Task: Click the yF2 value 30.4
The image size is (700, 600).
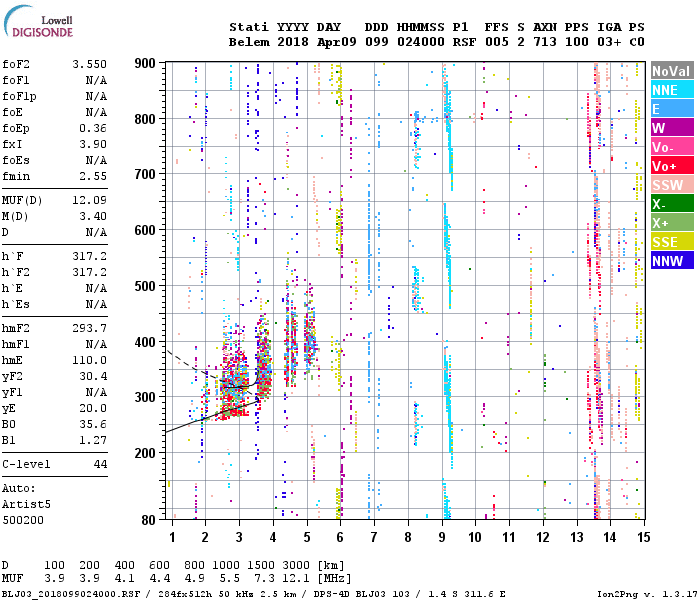Action: click(x=93, y=376)
